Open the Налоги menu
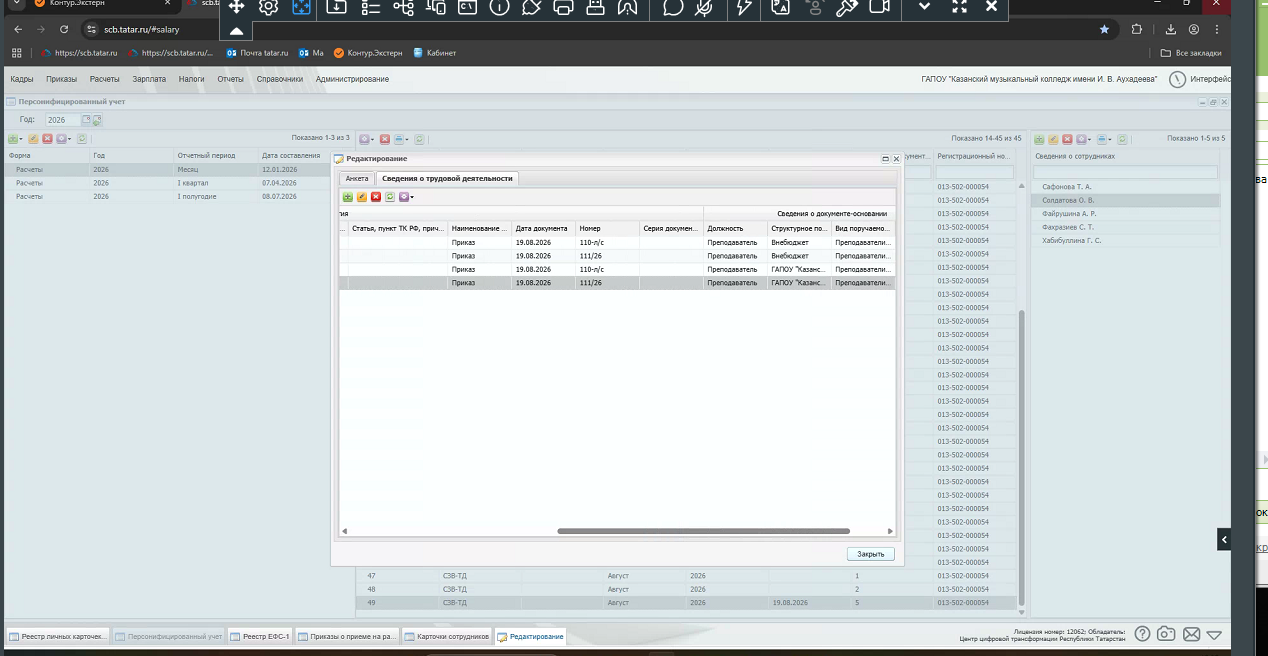 [192, 79]
